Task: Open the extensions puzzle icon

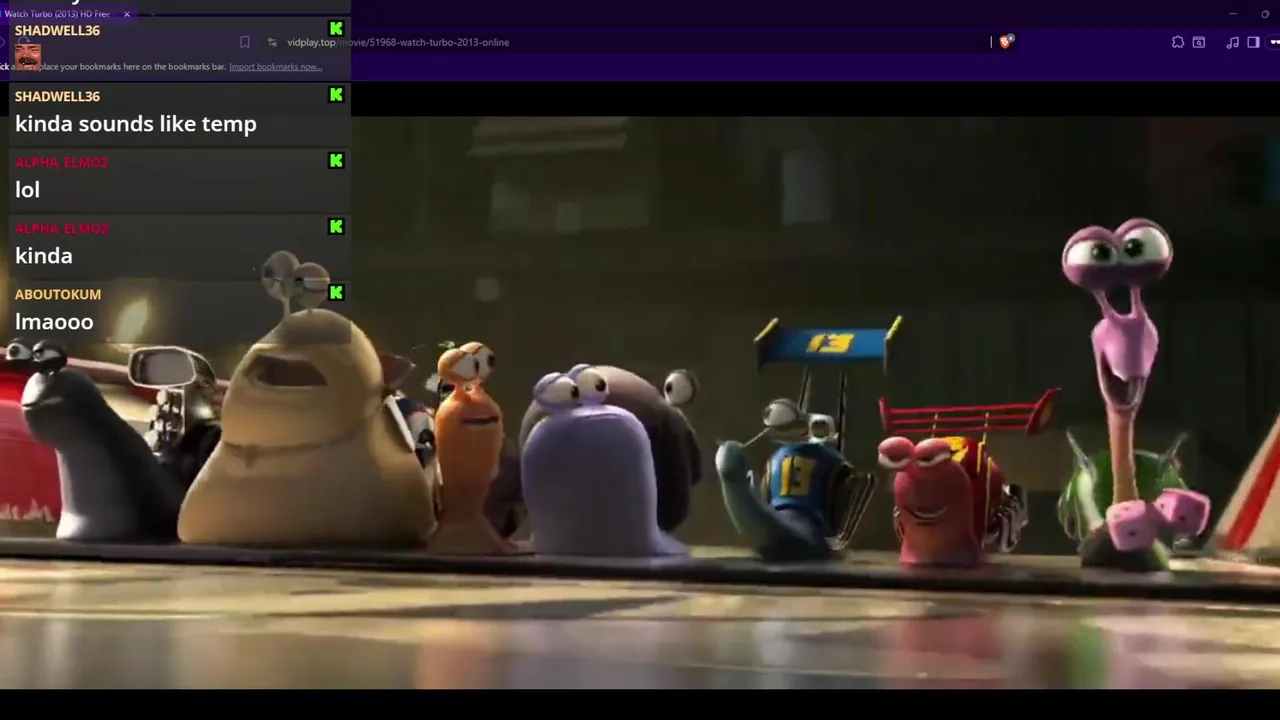Action: coord(1178,42)
